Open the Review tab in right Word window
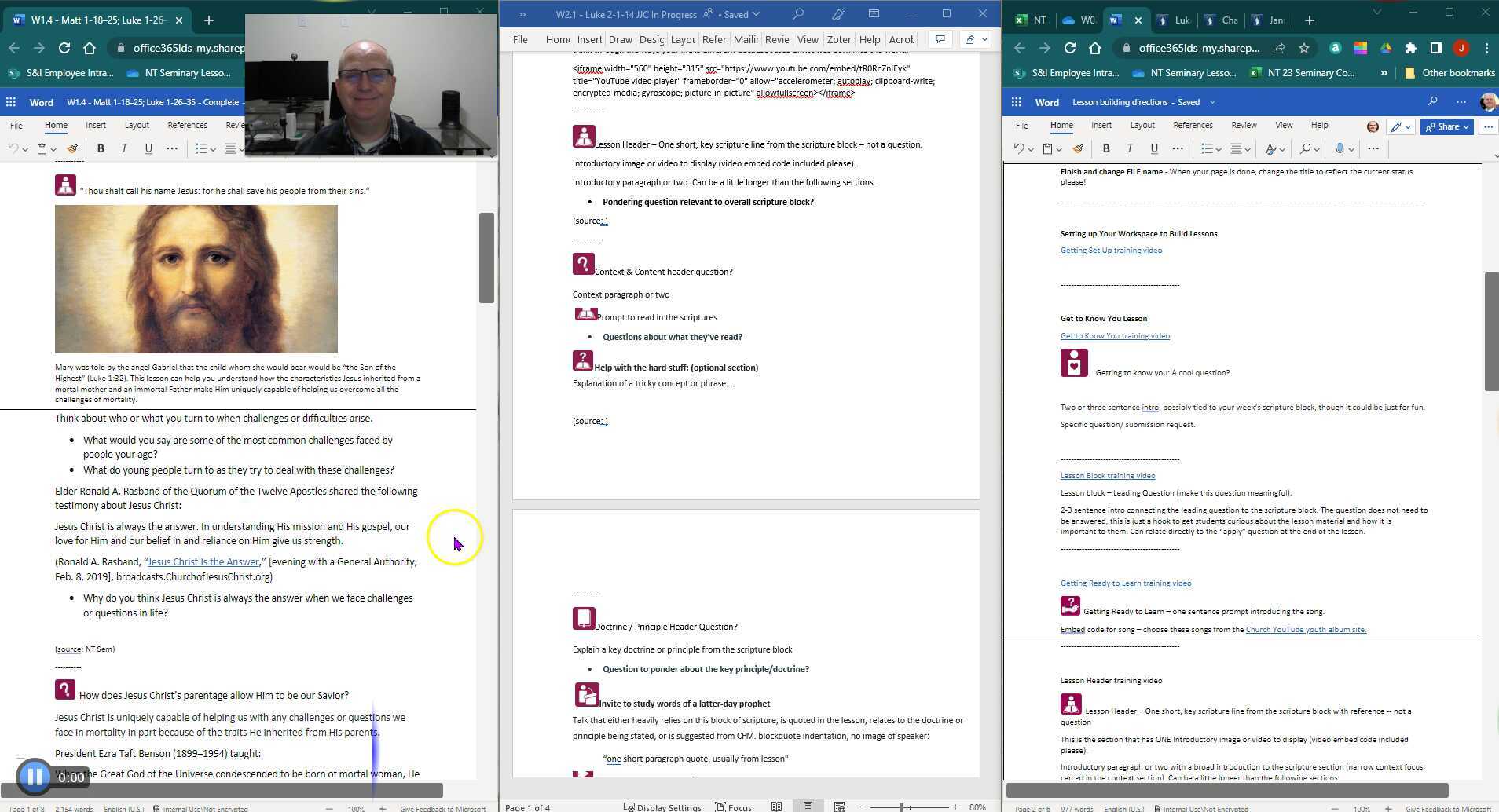 [x=1243, y=125]
